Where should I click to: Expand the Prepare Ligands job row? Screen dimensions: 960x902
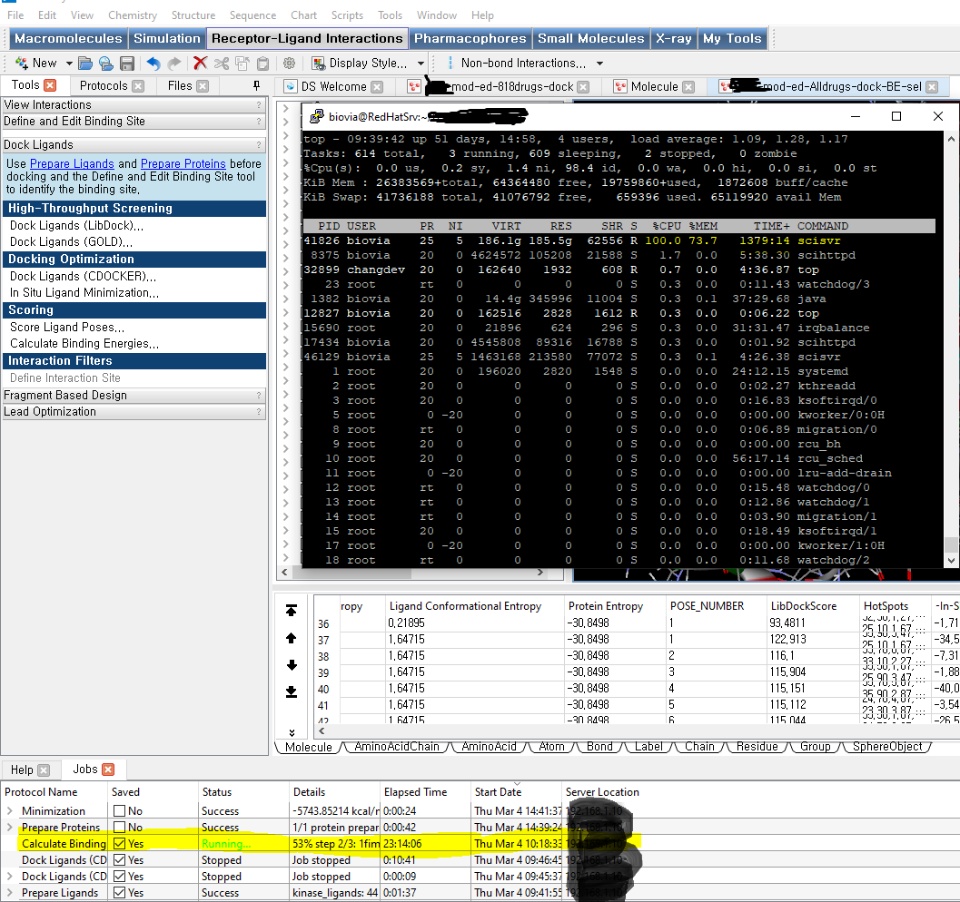(x=9, y=893)
